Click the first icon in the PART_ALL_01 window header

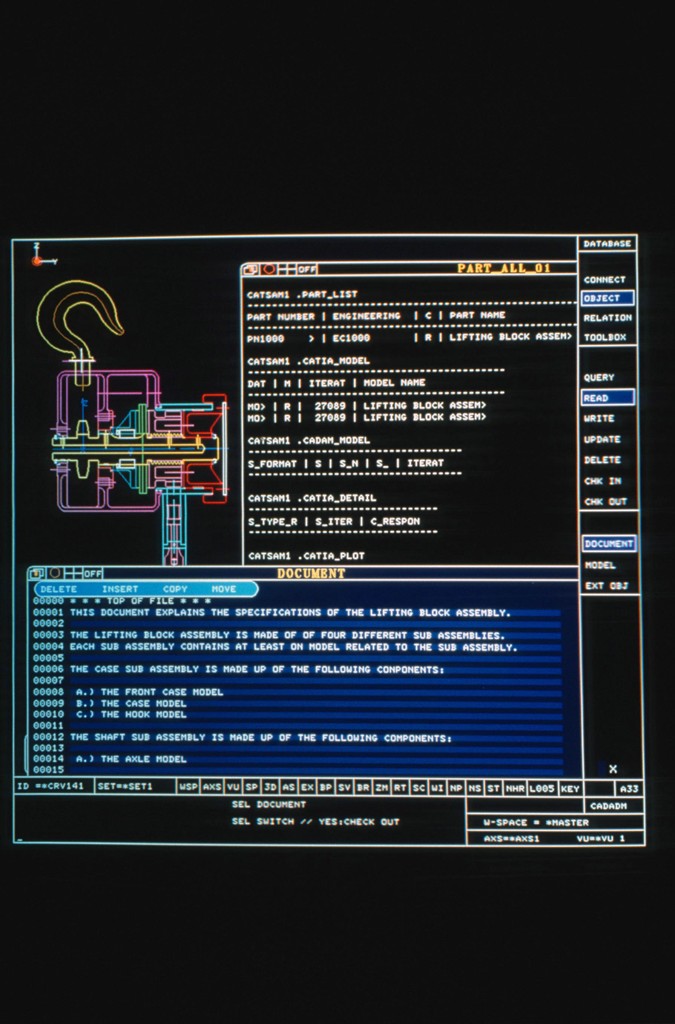tap(250, 269)
